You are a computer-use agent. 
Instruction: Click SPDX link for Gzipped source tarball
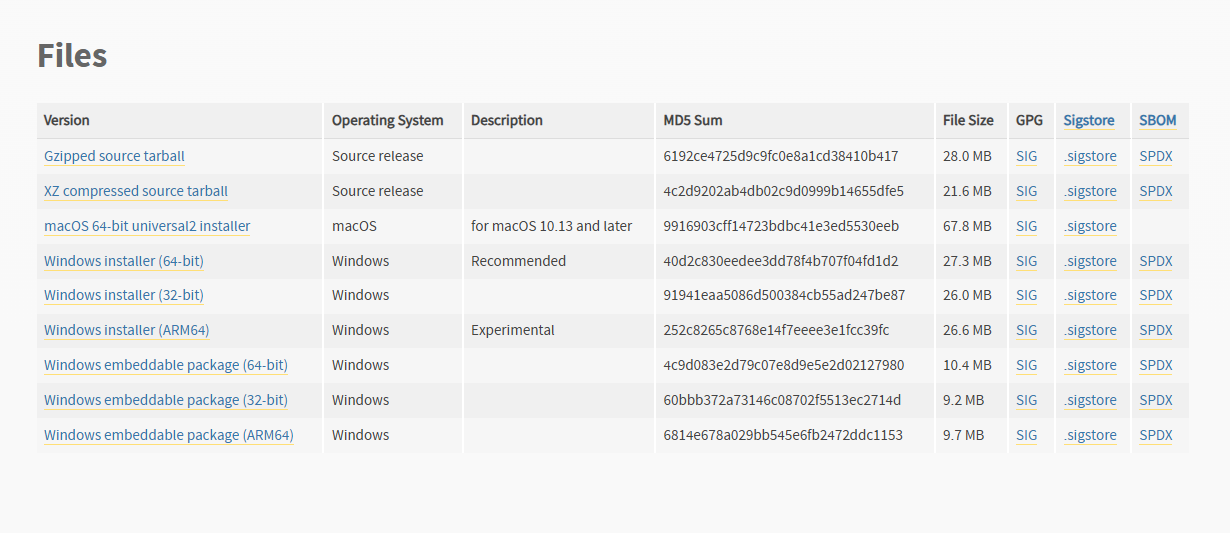point(1156,156)
